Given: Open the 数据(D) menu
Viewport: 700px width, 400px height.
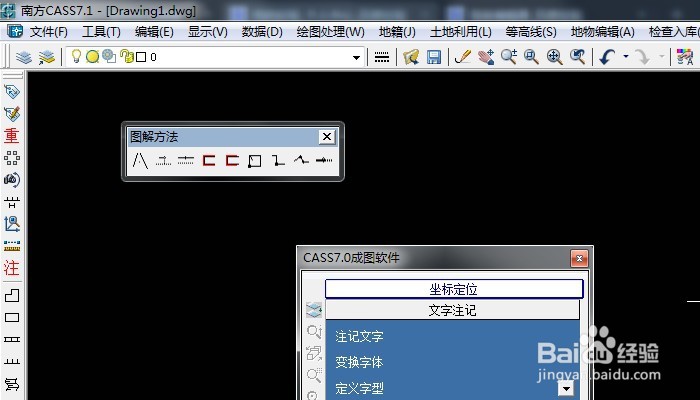Looking at the screenshot, I should 262,32.
